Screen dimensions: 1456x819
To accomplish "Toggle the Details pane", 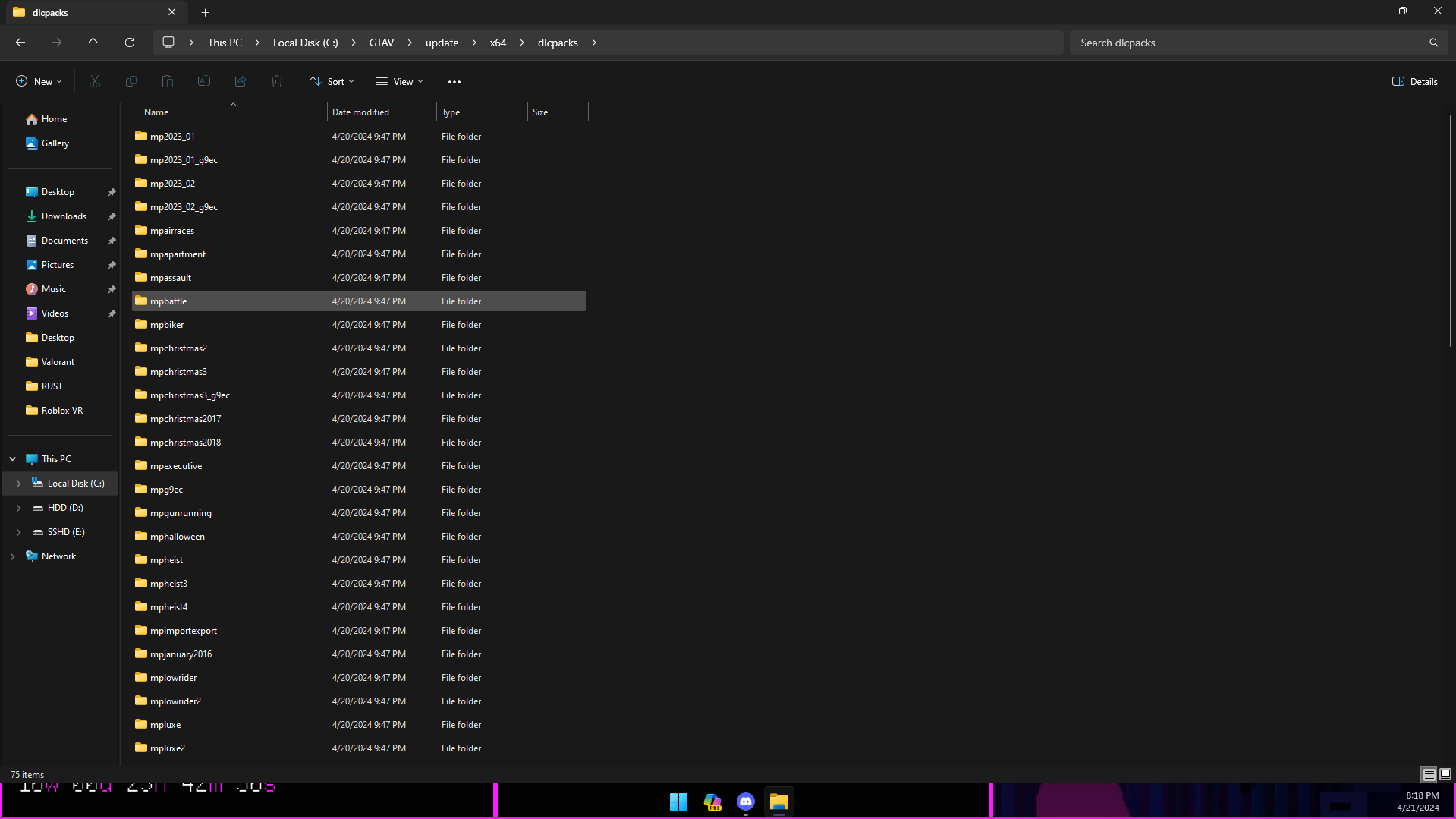I will [1414, 81].
